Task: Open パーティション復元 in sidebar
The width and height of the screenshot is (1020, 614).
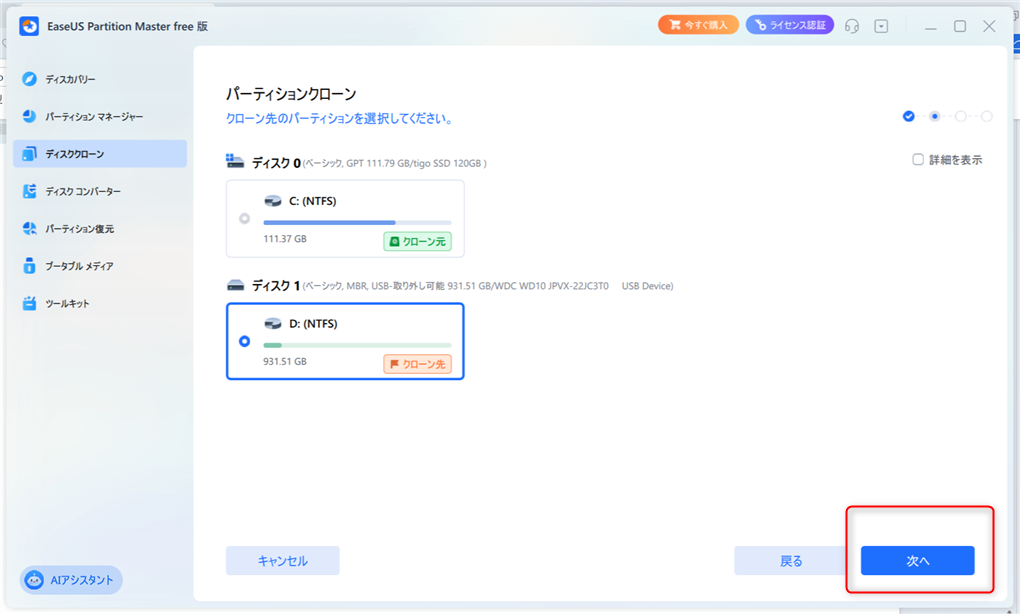Action: click(100, 229)
